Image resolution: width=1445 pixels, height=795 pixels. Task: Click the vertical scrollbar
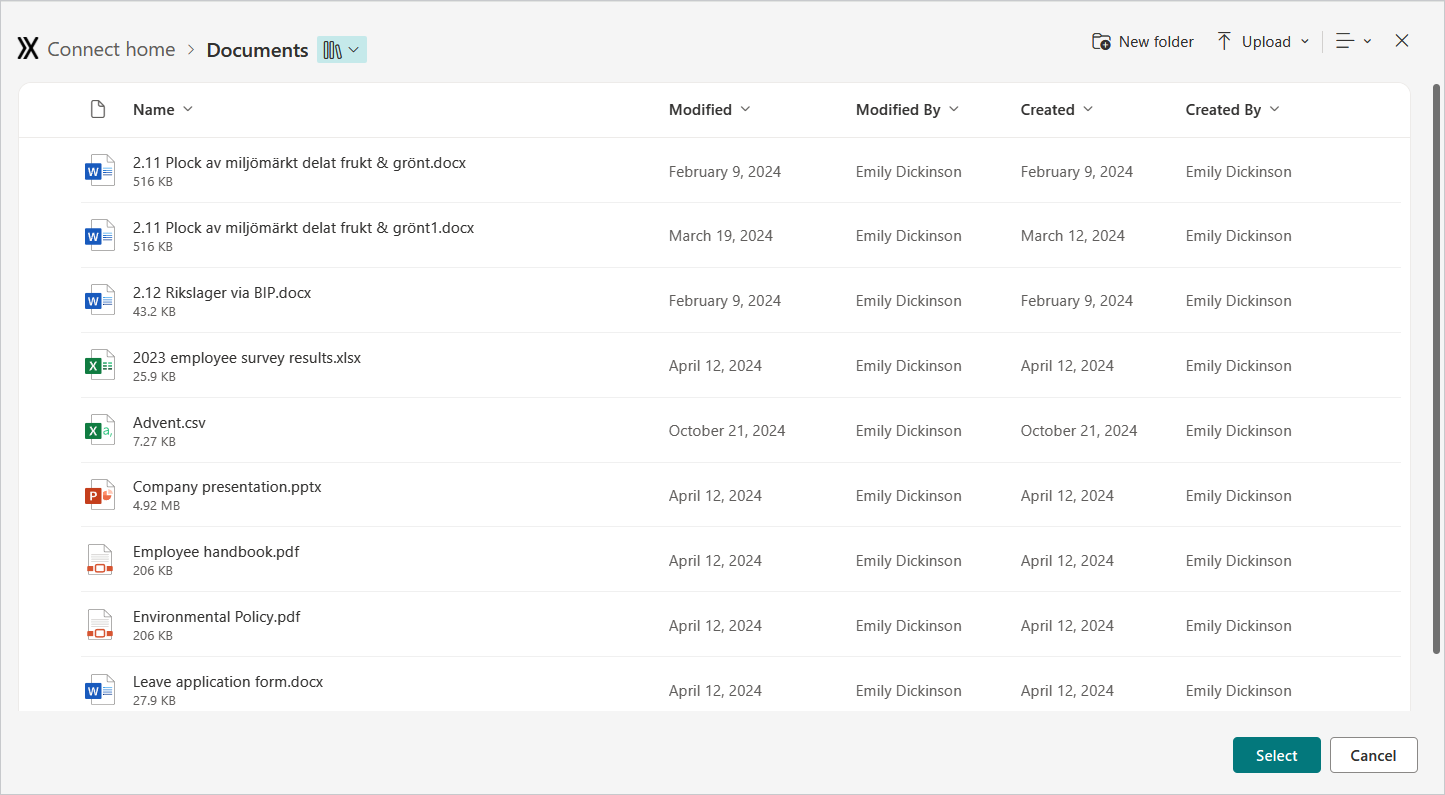coord(1436,368)
